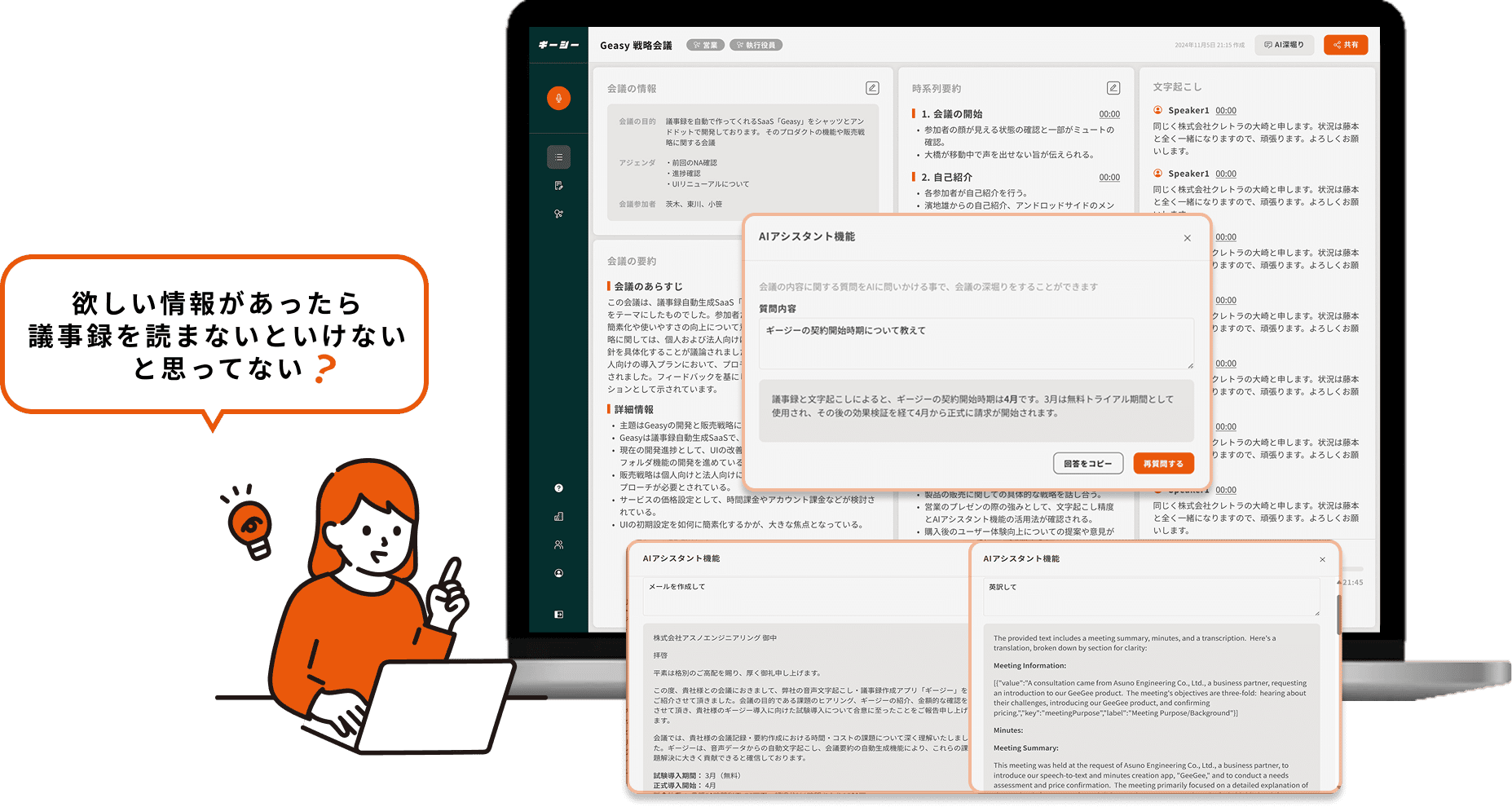Viewport: 1512px width, 807px height.
Task: Open the document edit sidebar icon
Action: coord(558,186)
